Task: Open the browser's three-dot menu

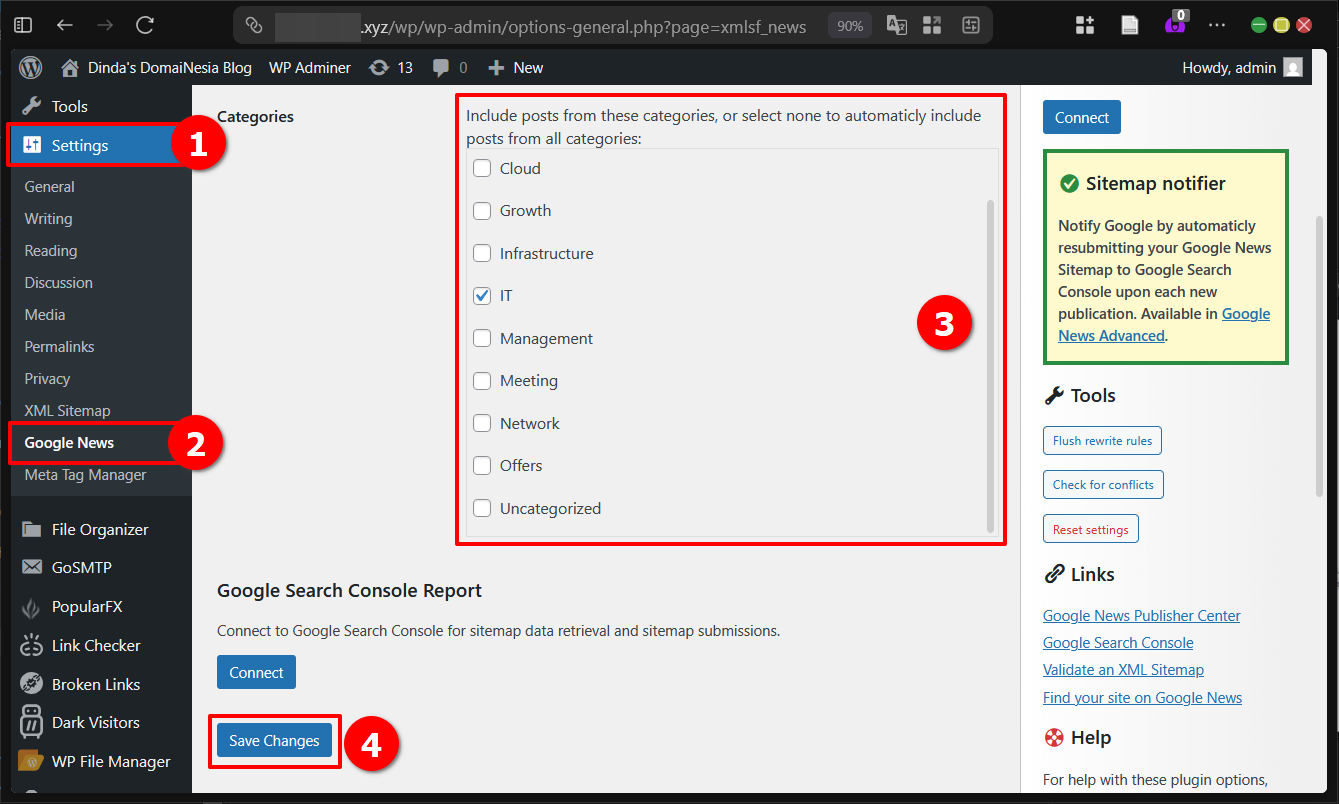Action: pos(1217,25)
